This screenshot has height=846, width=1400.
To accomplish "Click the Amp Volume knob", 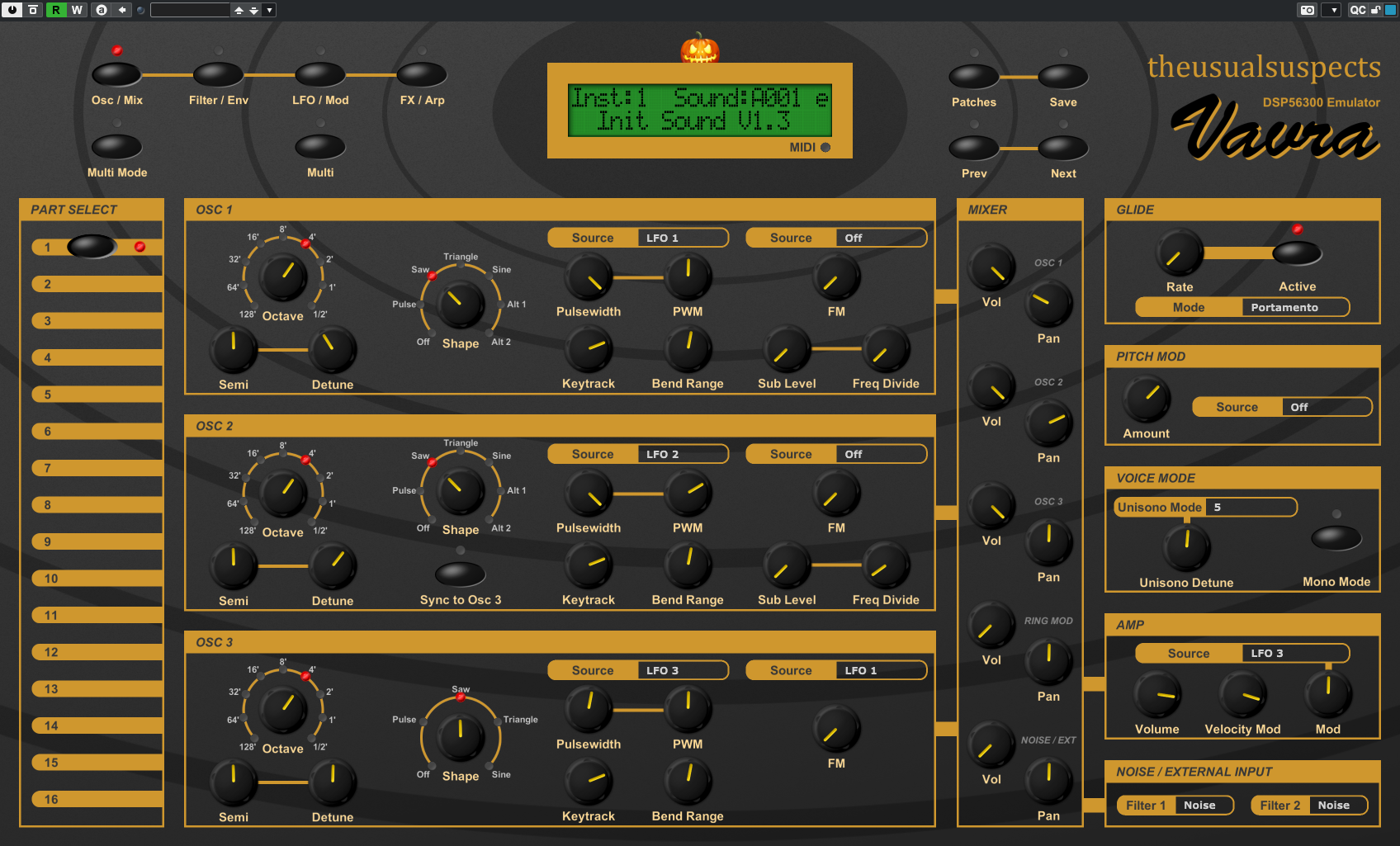I will click(1157, 694).
